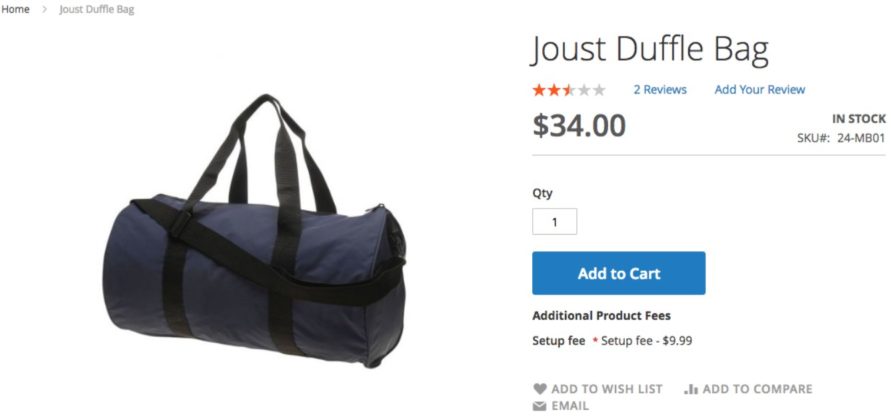Click the breadcrumb chevron separator

pyautogui.click(x=44, y=10)
